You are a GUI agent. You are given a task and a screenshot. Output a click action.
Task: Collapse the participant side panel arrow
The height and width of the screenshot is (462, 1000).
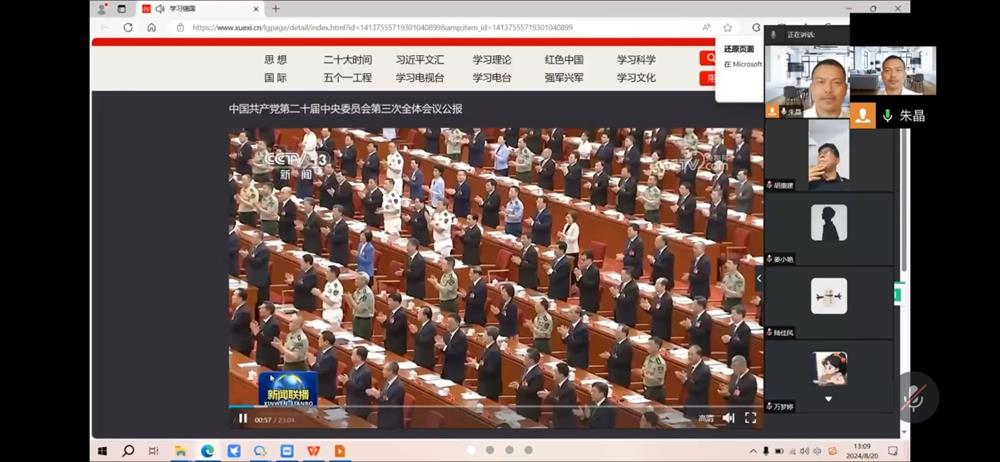tap(759, 278)
